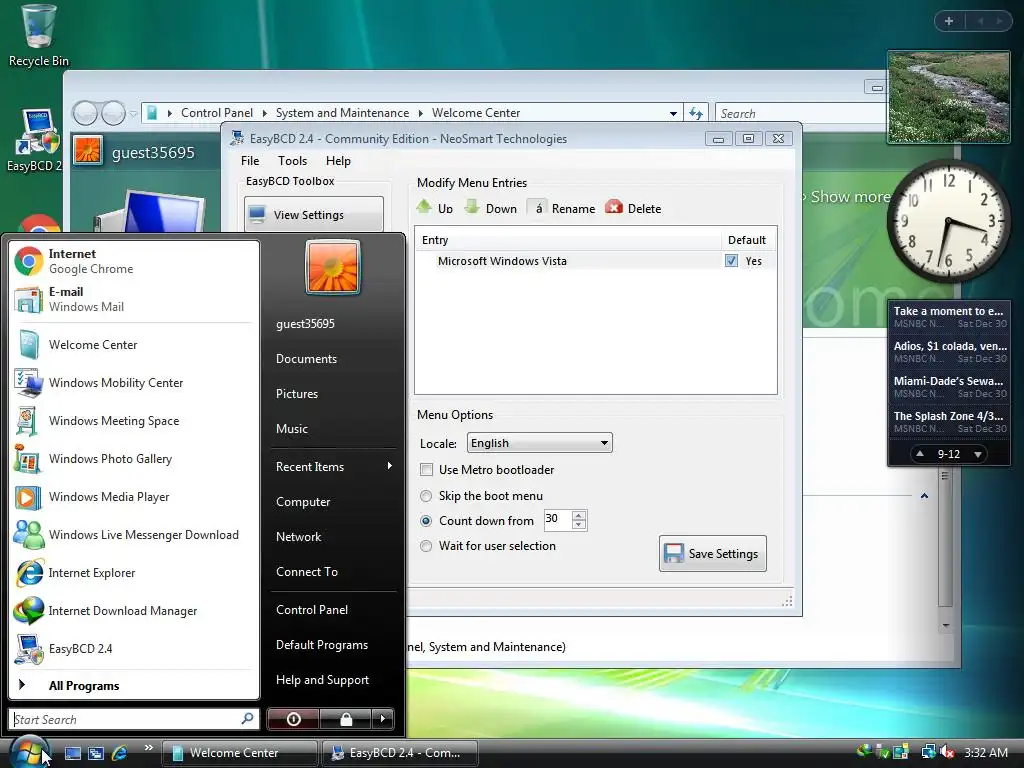Expand Recent Items submenu

[334, 466]
